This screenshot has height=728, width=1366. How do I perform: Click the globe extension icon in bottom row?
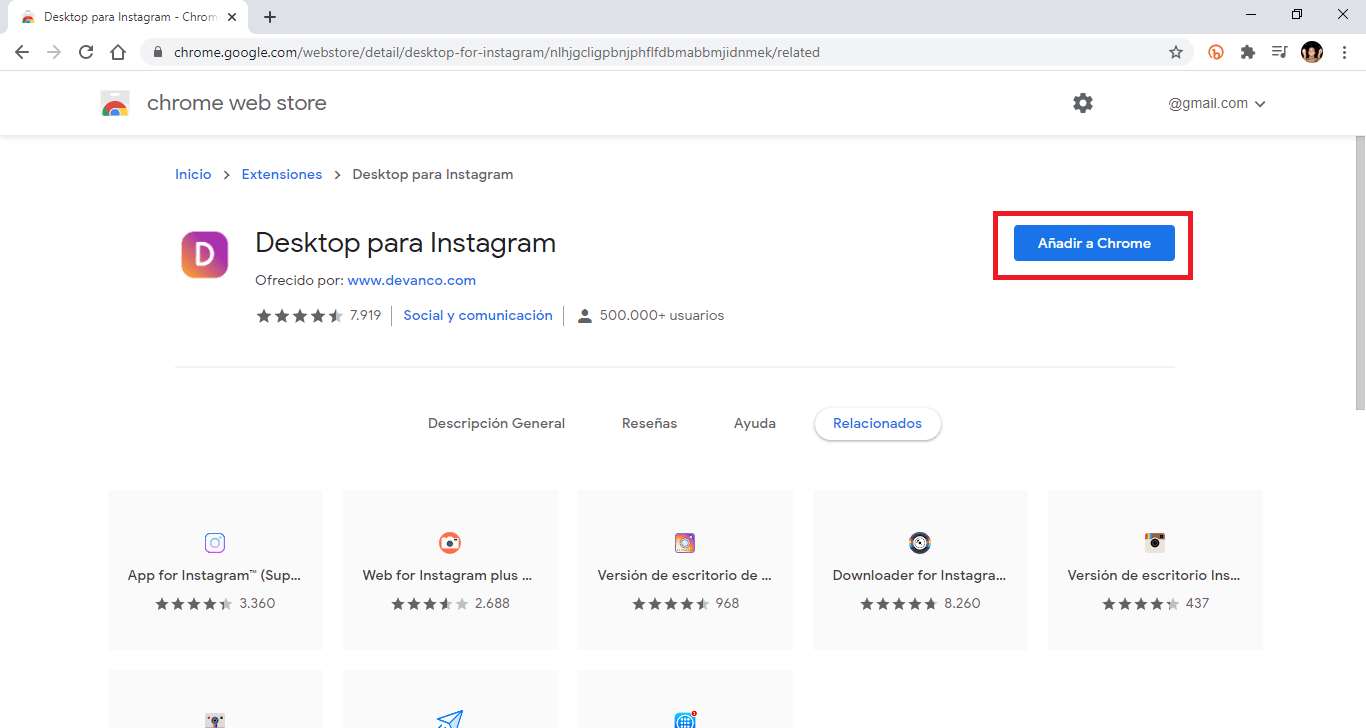pos(685,720)
